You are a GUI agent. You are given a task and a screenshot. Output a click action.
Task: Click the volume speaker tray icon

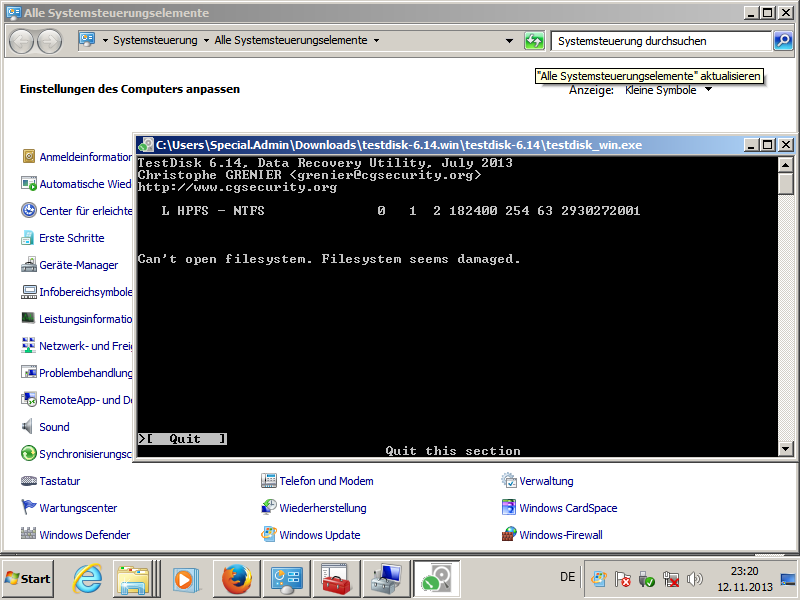point(694,579)
